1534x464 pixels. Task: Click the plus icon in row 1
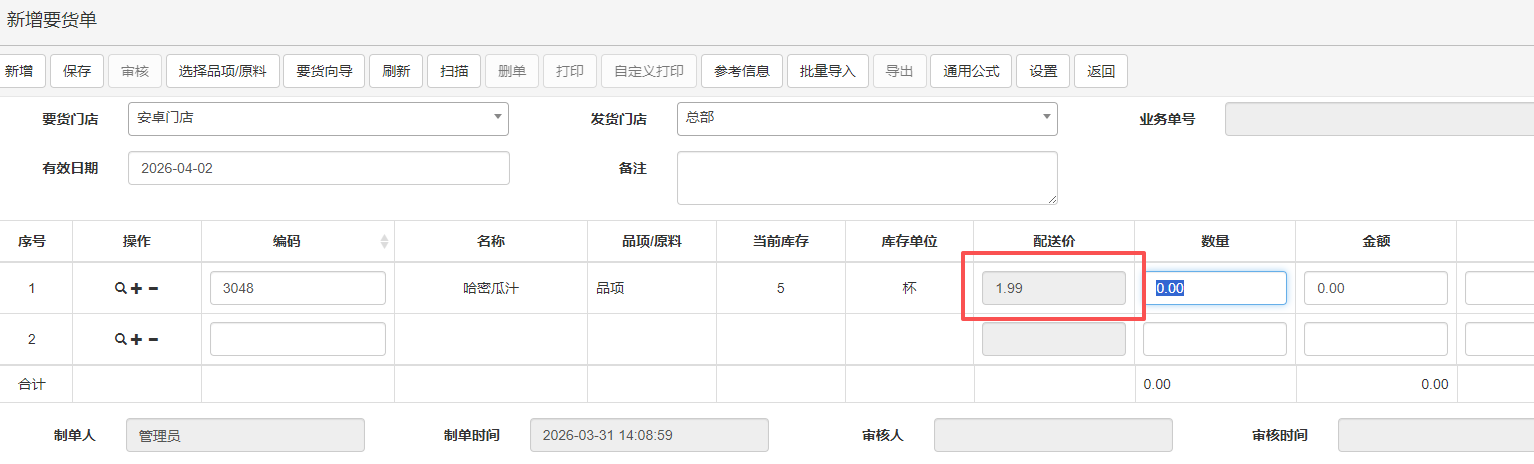coord(137,288)
